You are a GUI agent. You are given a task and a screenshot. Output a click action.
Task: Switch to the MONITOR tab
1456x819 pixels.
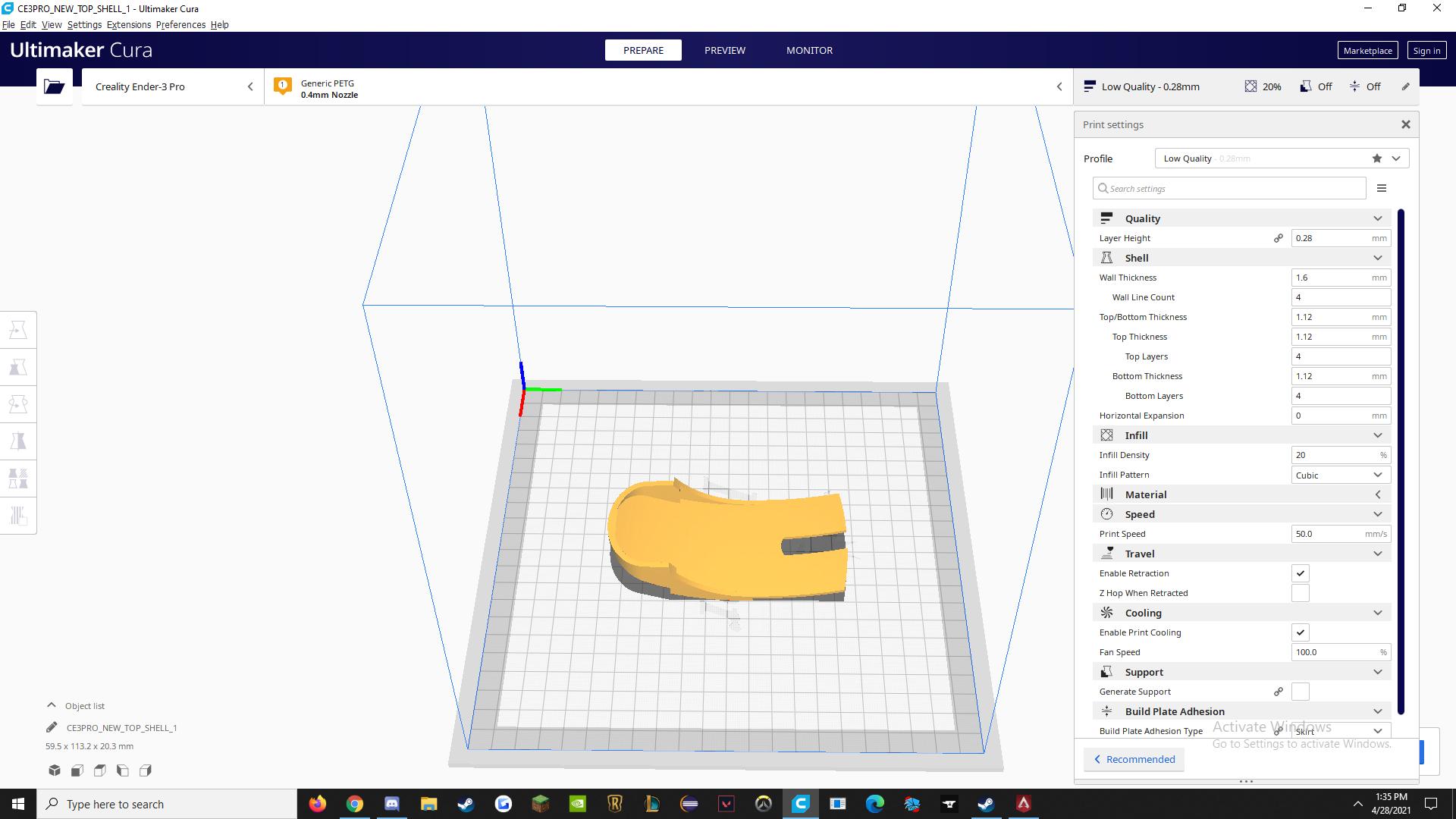point(809,50)
